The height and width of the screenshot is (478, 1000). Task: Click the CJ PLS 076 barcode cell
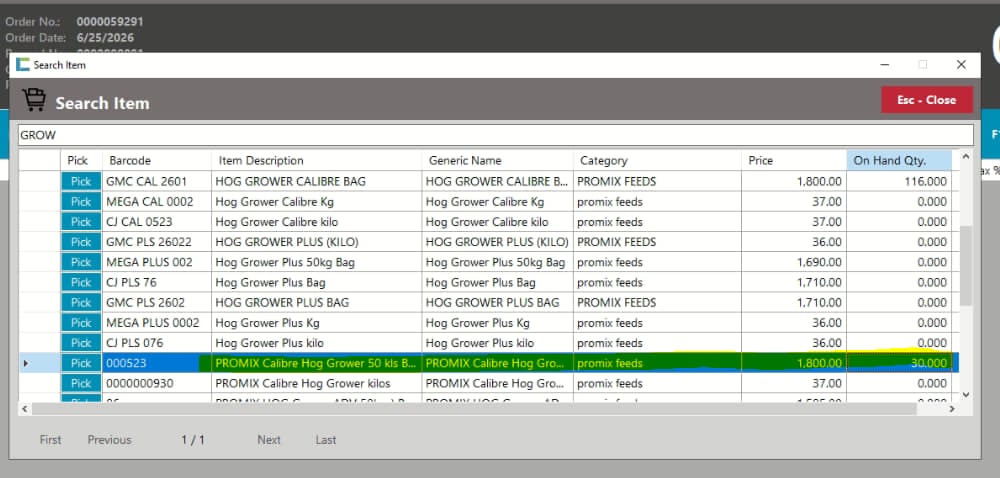tap(157, 343)
